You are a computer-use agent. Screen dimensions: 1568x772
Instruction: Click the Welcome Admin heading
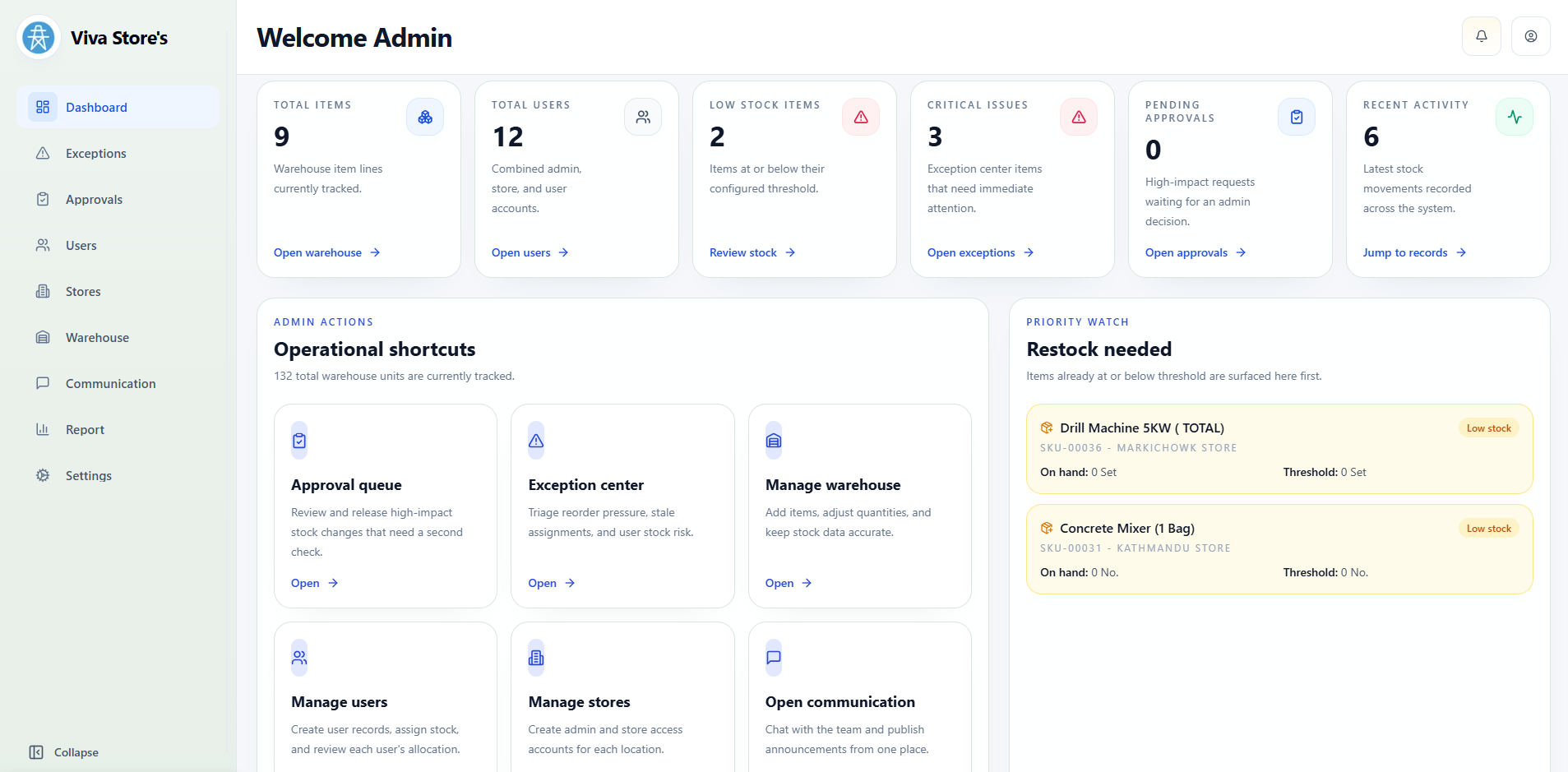coord(354,38)
